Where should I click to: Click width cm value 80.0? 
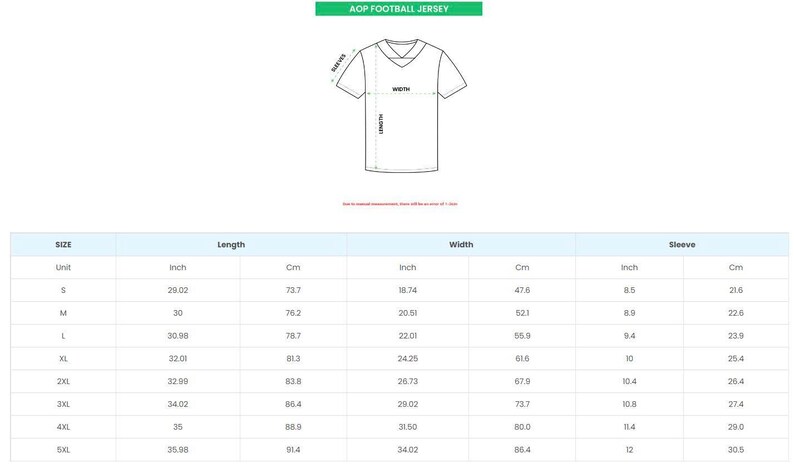522,427
